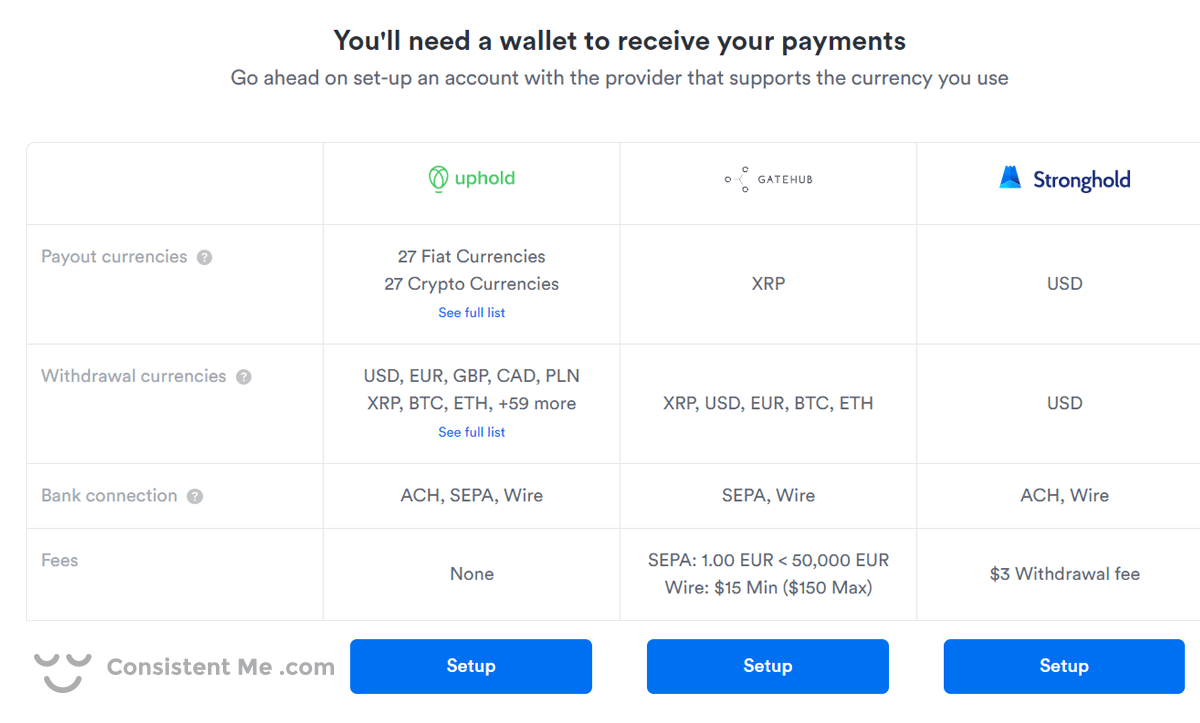This screenshot has width=1200, height=723.
Task: Click the Withdrawal currencies row label
Action: point(134,376)
